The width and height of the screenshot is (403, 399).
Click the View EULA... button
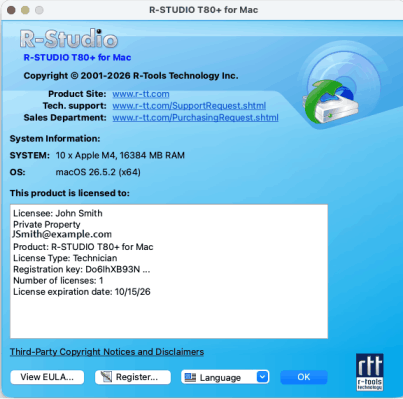[x=47, y=377]
